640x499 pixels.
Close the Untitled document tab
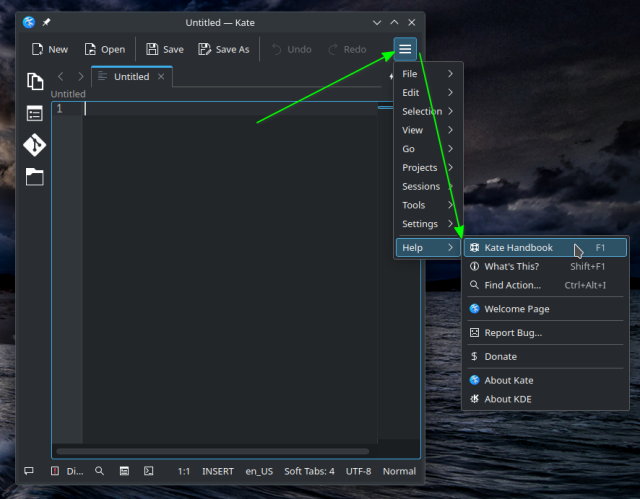[x=161, y=76]
